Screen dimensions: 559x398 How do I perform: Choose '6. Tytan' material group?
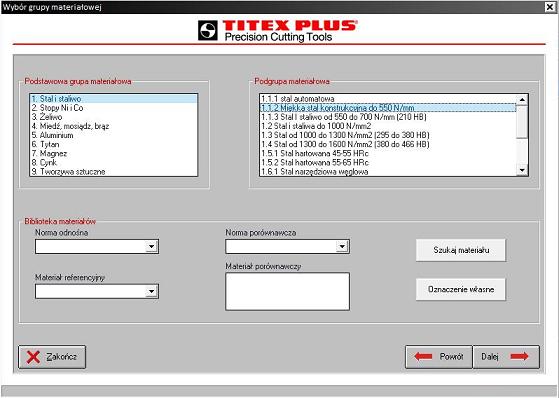[114, 144]
